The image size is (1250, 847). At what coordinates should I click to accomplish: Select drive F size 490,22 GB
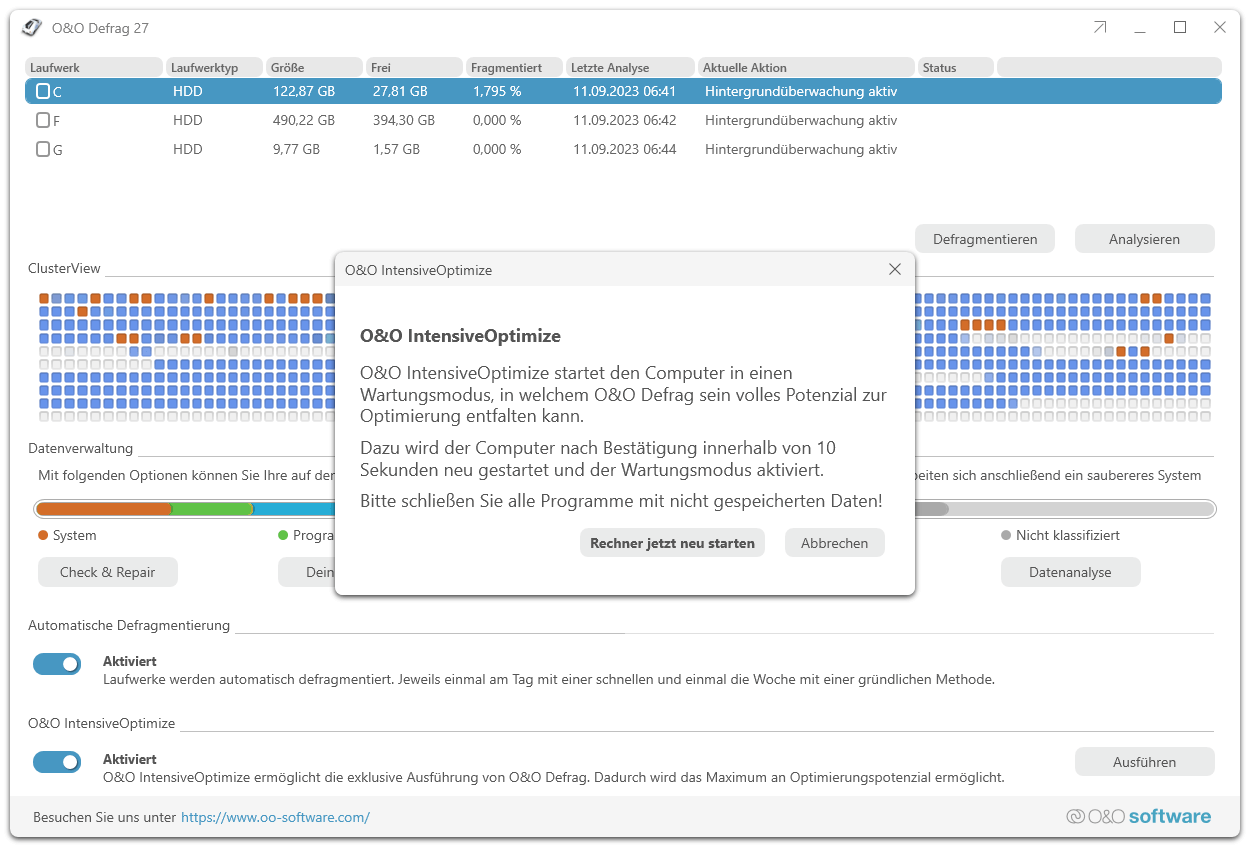click(x=304, y=120)
